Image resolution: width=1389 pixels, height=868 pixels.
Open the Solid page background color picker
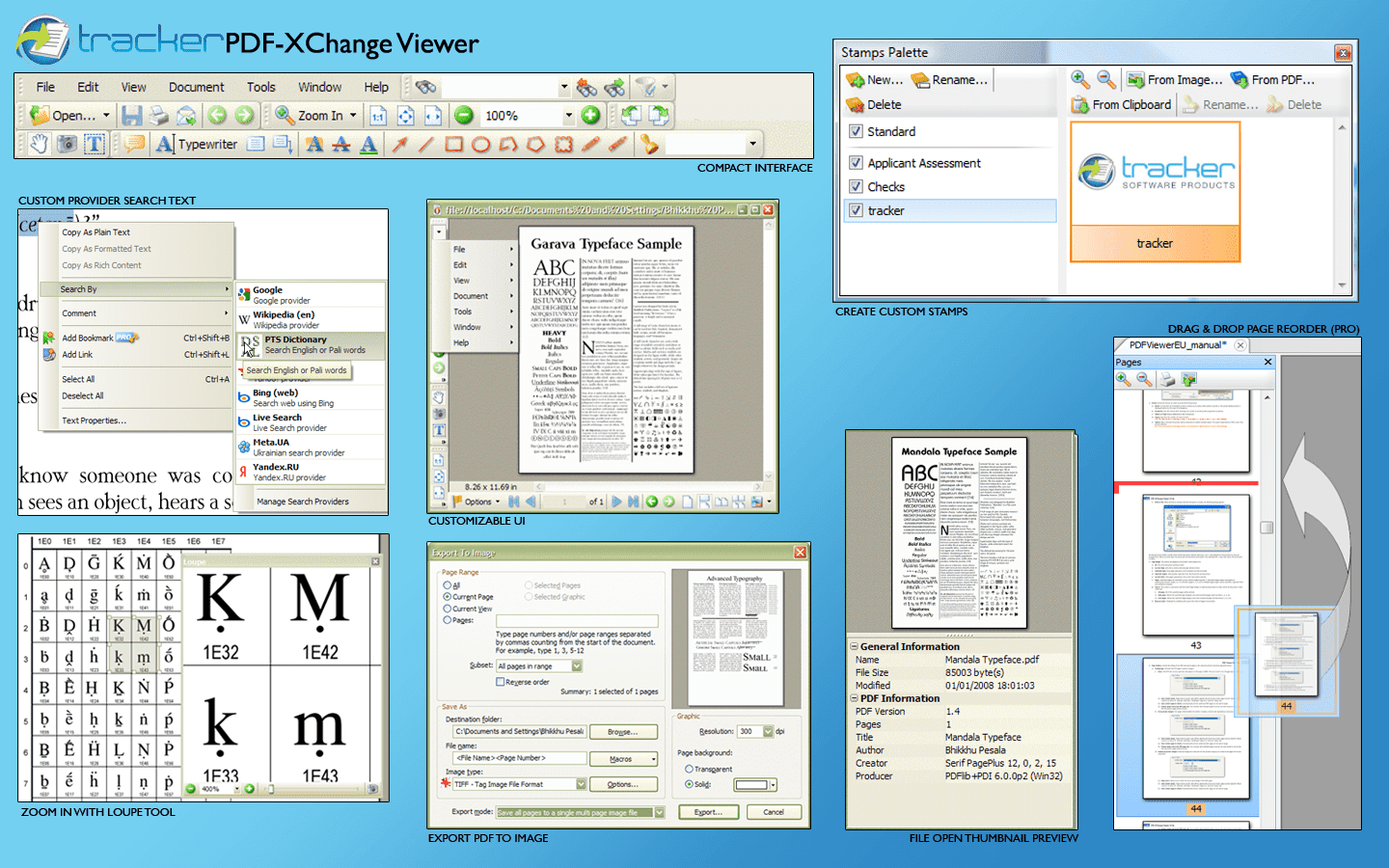click(774, 785)
